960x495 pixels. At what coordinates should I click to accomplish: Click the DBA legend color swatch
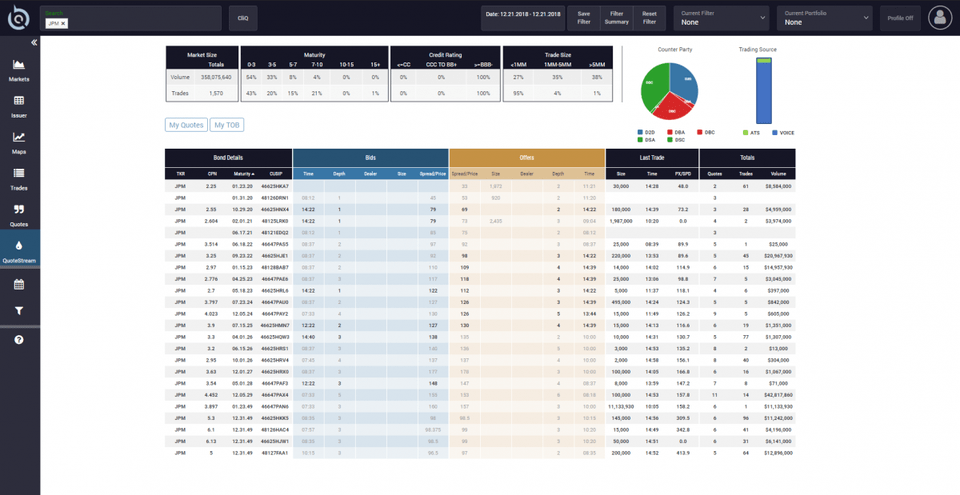(670, 132)
